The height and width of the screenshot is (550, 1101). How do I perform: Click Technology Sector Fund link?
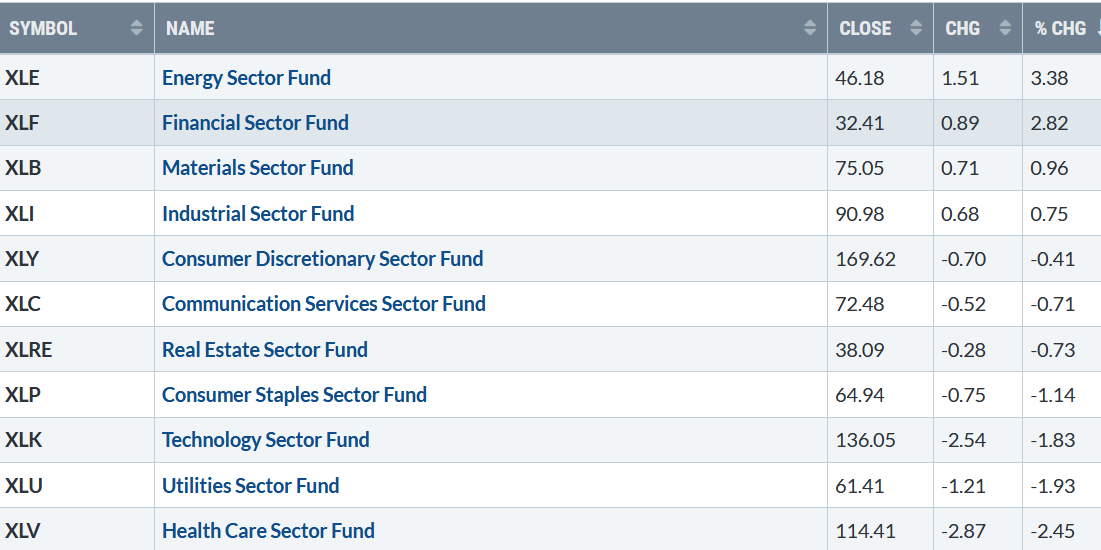(x=265, y=440)
